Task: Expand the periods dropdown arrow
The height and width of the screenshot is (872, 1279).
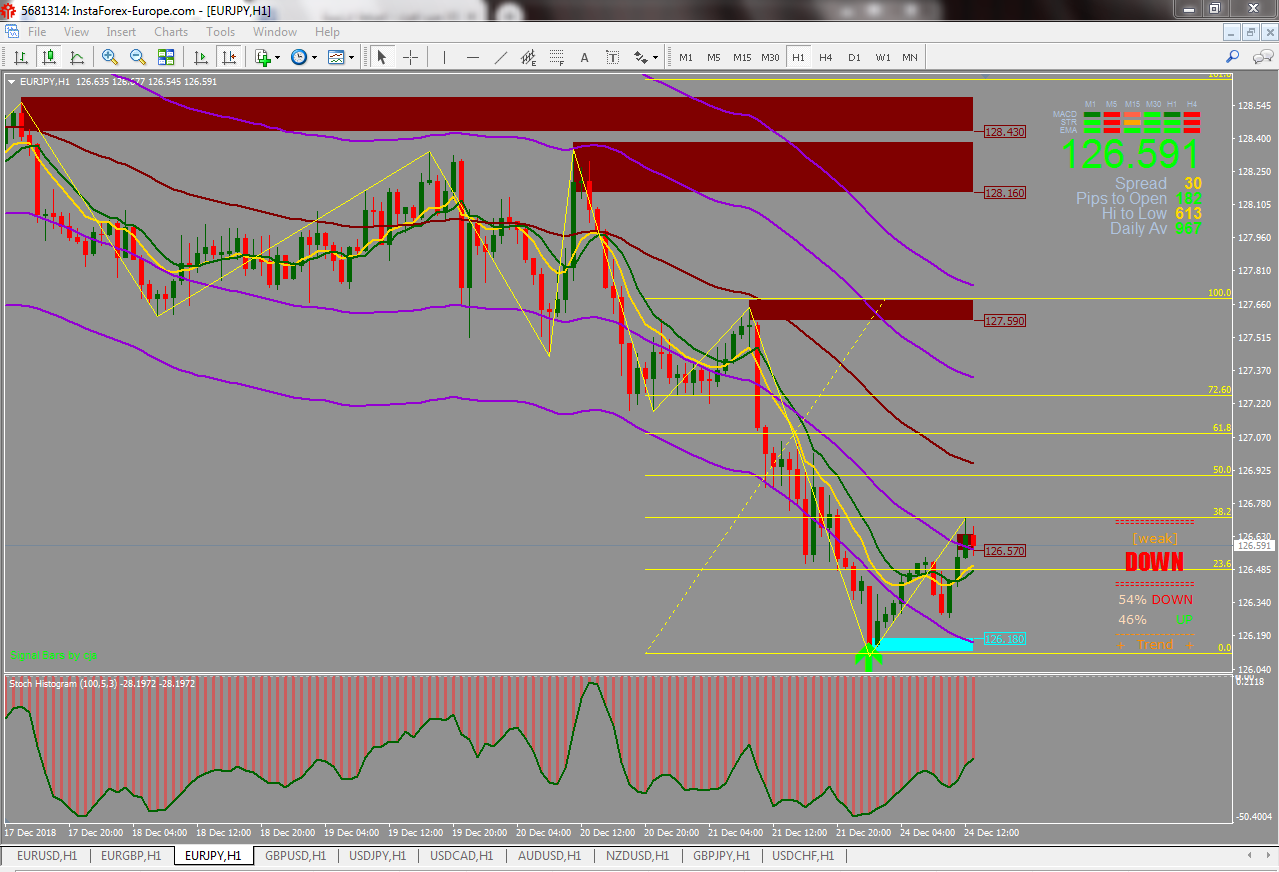Action: [x=314, y=58]
